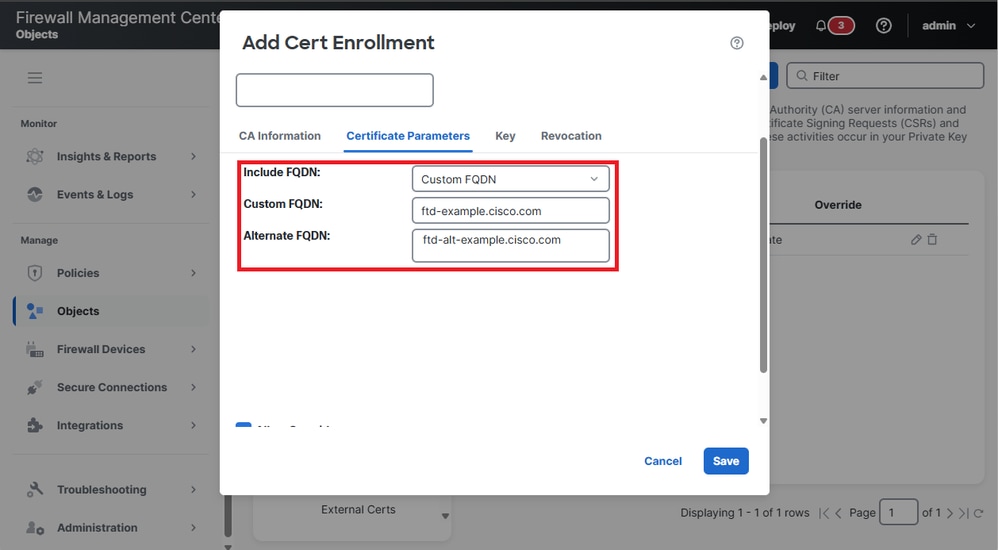Toggle the partially visible checkbox at dialog bottom
998x550 pixels.
click(243, 427)
